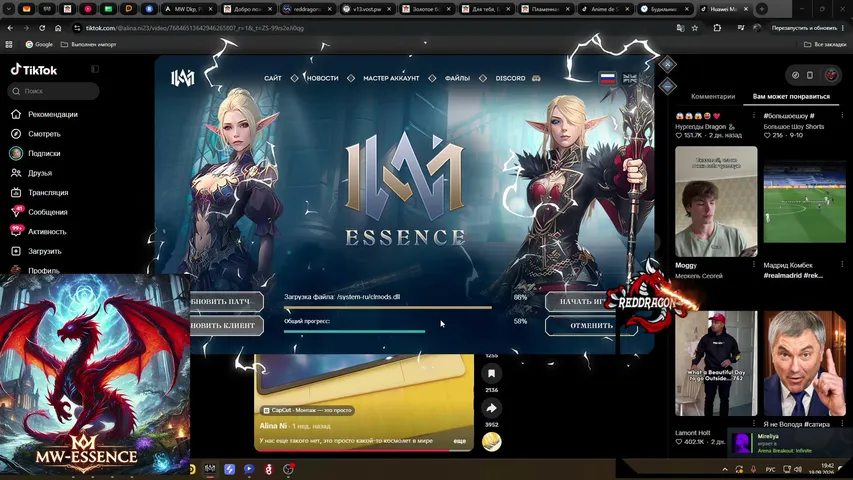Open the Выполнен импорт bookmarks folder
Image resolution: width=853 pixels, height=480 pixels.
click(88, 45)
